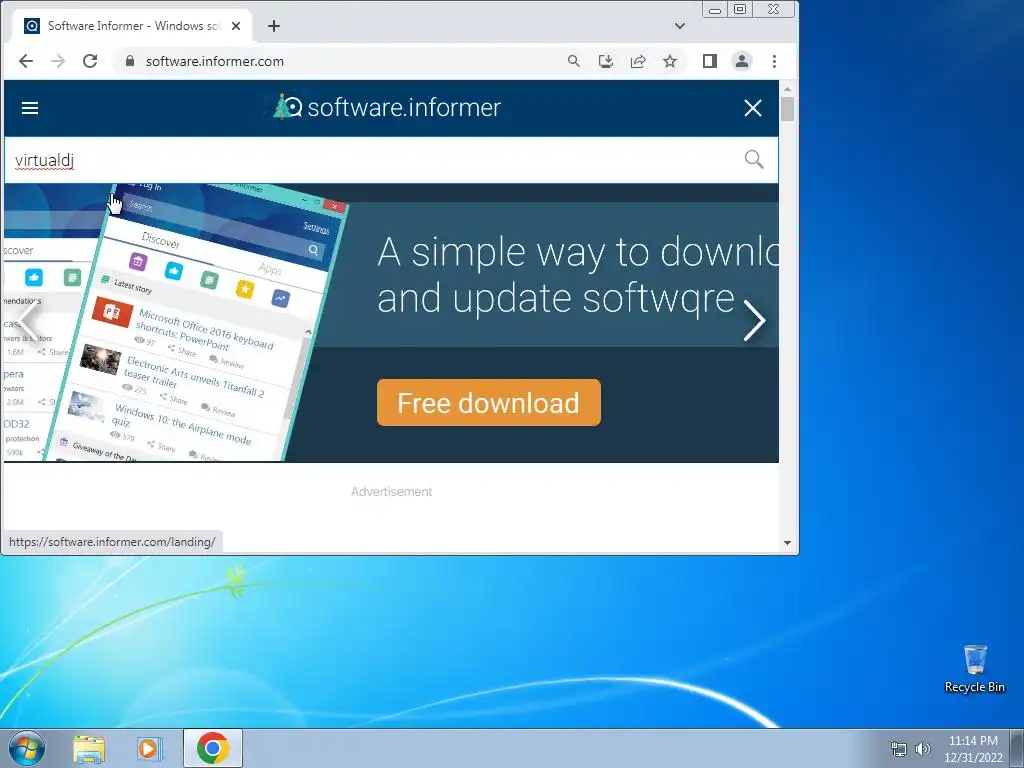This screenshot has width=1024, height=768.
Task: Click the Chrome zoom/search magnifier icon in address bar
Action: pos(573,61)
